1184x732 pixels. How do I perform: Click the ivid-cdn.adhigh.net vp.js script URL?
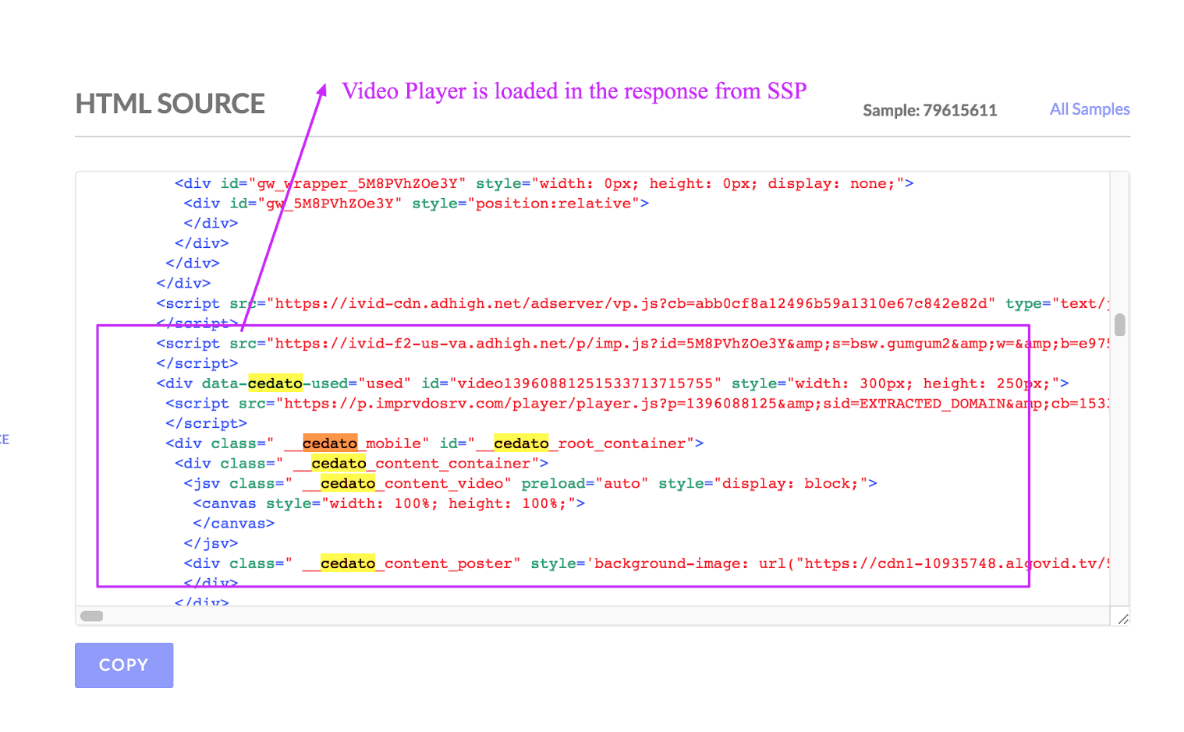630,303
